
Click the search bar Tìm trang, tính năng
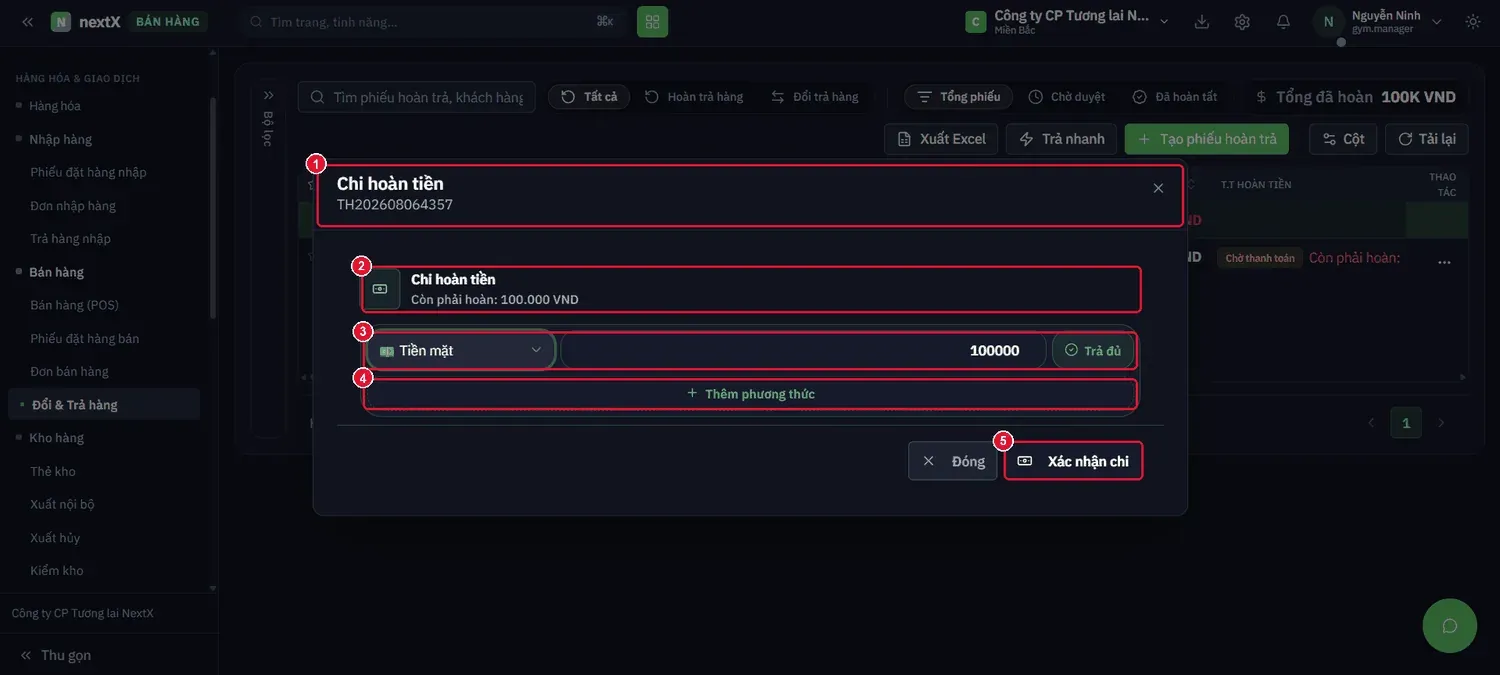pos(431,21)
